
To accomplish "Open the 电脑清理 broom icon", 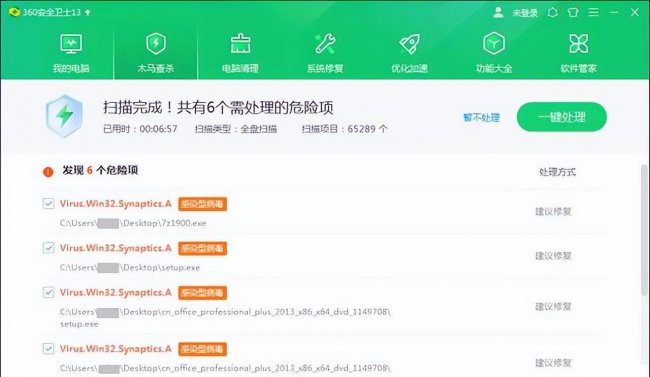I will tap(240, 44).
